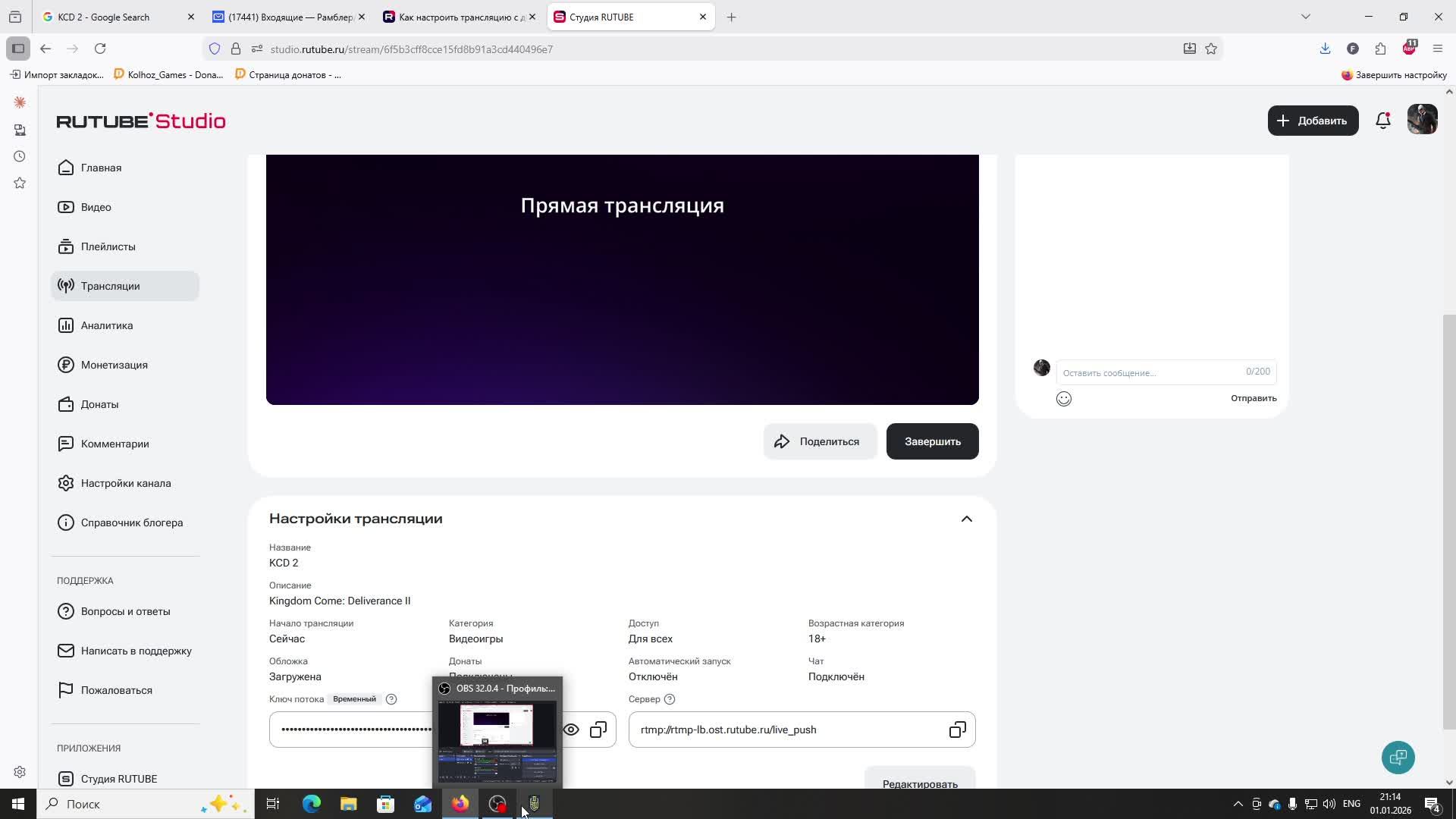Click the user avatar in the header
The width and height of the screenshot is (1456, 819).
pos(1422,120)
